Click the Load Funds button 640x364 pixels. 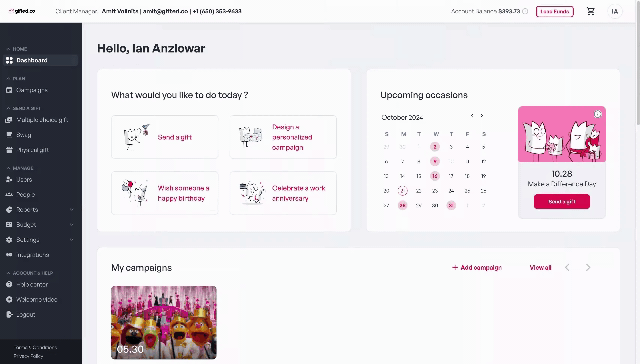pos(555,11)
